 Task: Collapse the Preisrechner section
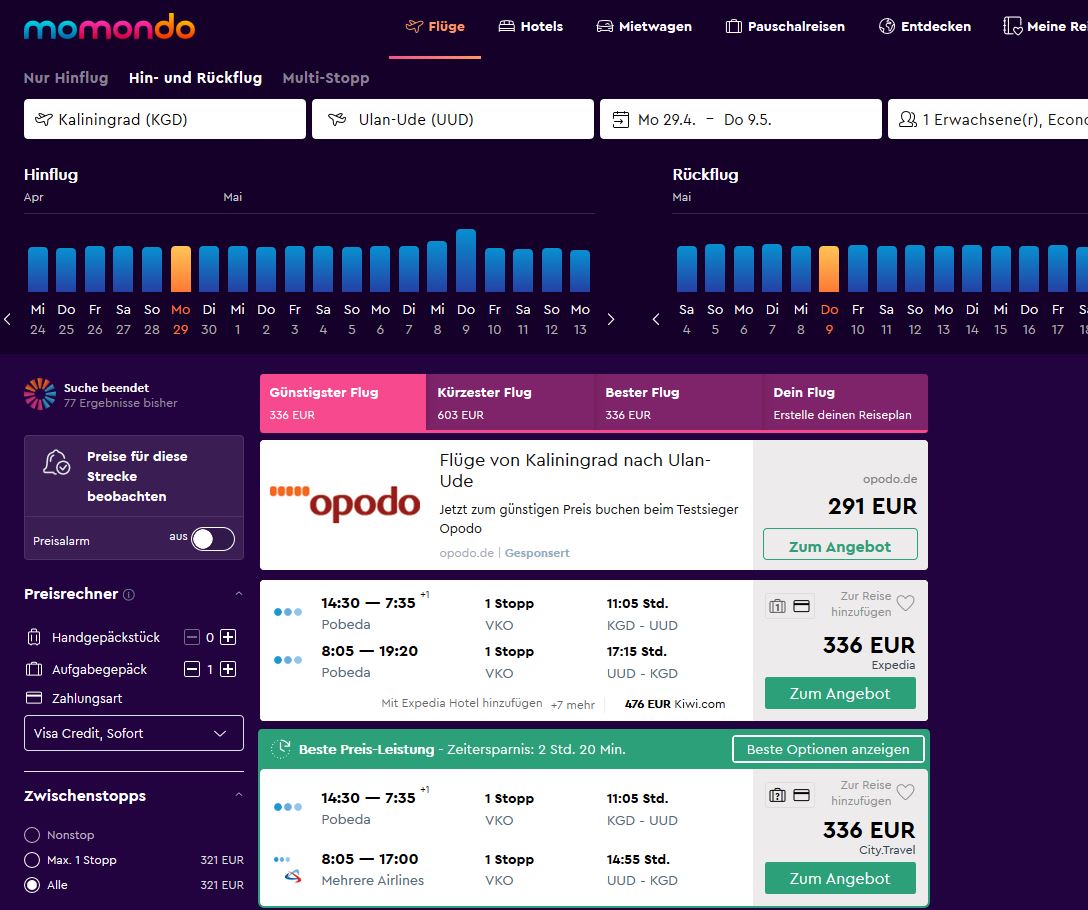click(239, 594)
